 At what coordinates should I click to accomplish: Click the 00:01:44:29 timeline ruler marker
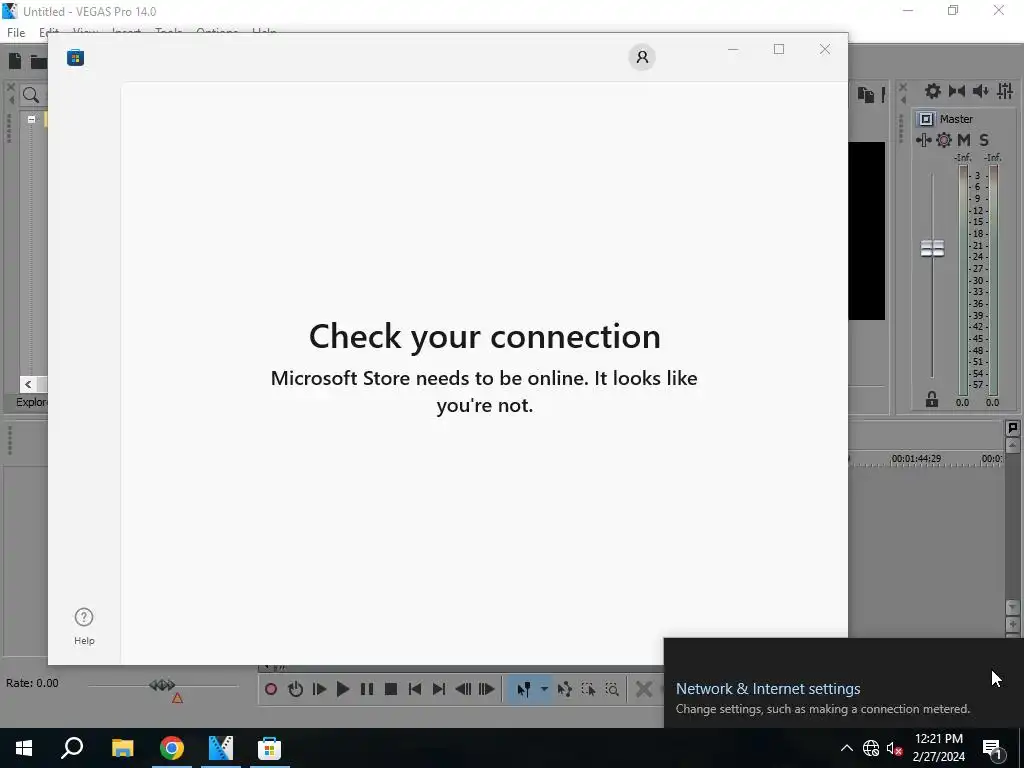tap(916, 458)
